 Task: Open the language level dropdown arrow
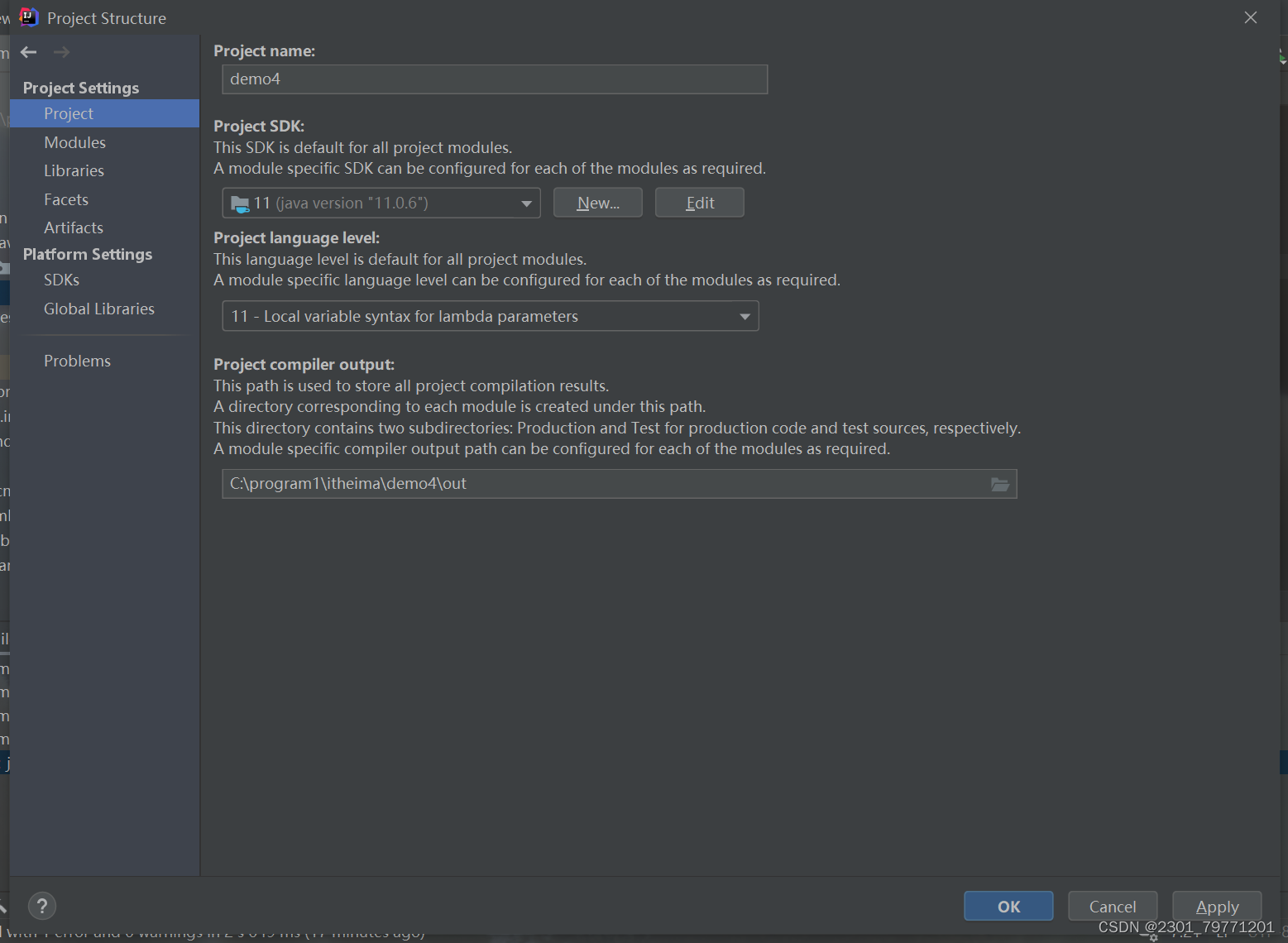tap(743, 316)
